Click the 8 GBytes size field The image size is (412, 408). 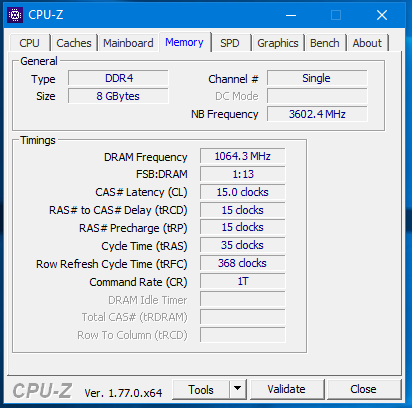tap(118, 96)
